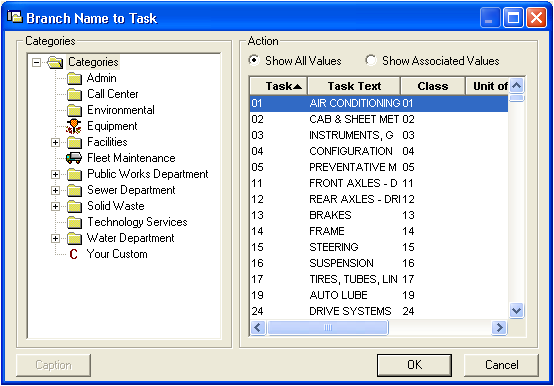Select the Environmental tree item label
The width and height of the screenshot is (554, 386).
(121, 110)
